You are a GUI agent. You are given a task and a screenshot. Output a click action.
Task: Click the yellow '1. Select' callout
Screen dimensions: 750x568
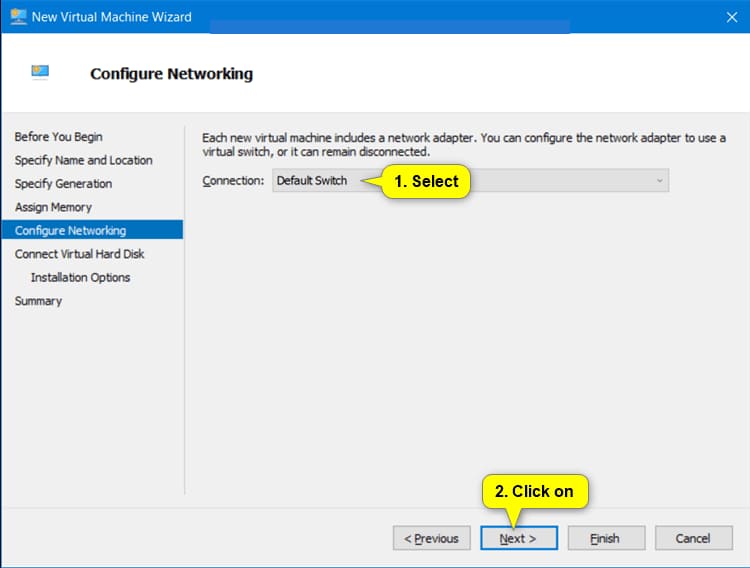tap(427, 181)
